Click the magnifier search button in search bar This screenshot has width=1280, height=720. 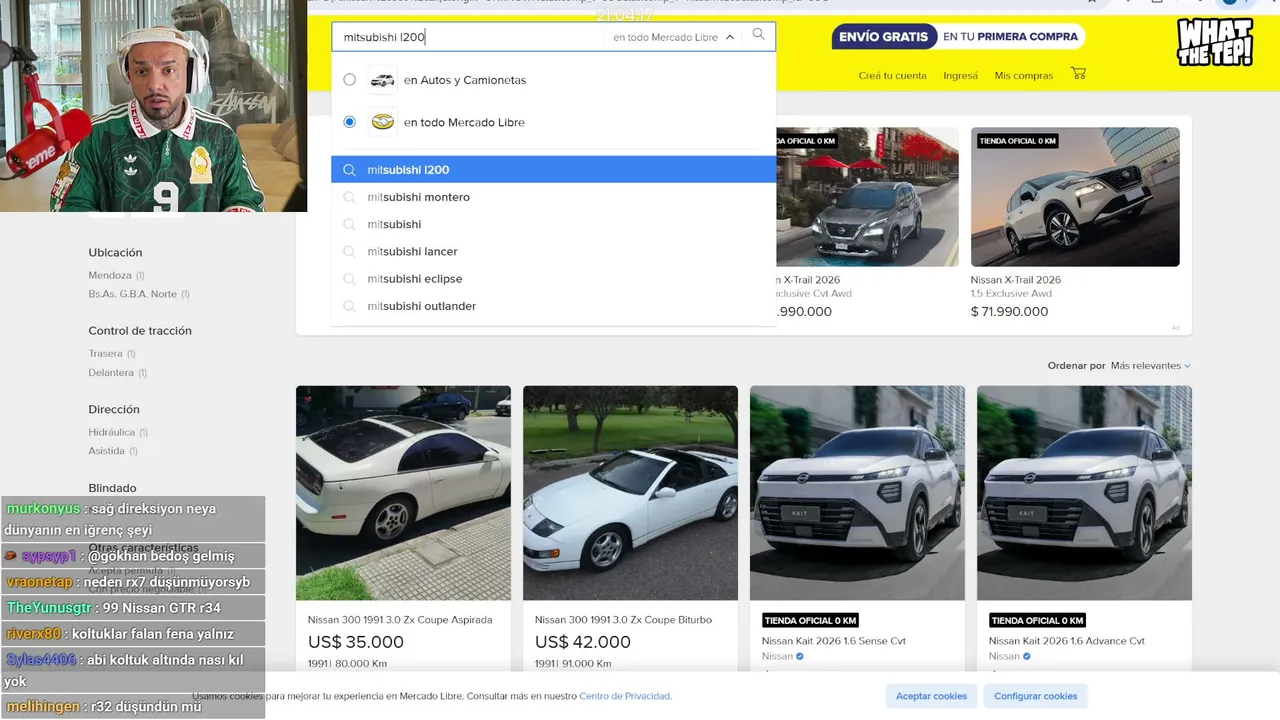click(758, 35)
